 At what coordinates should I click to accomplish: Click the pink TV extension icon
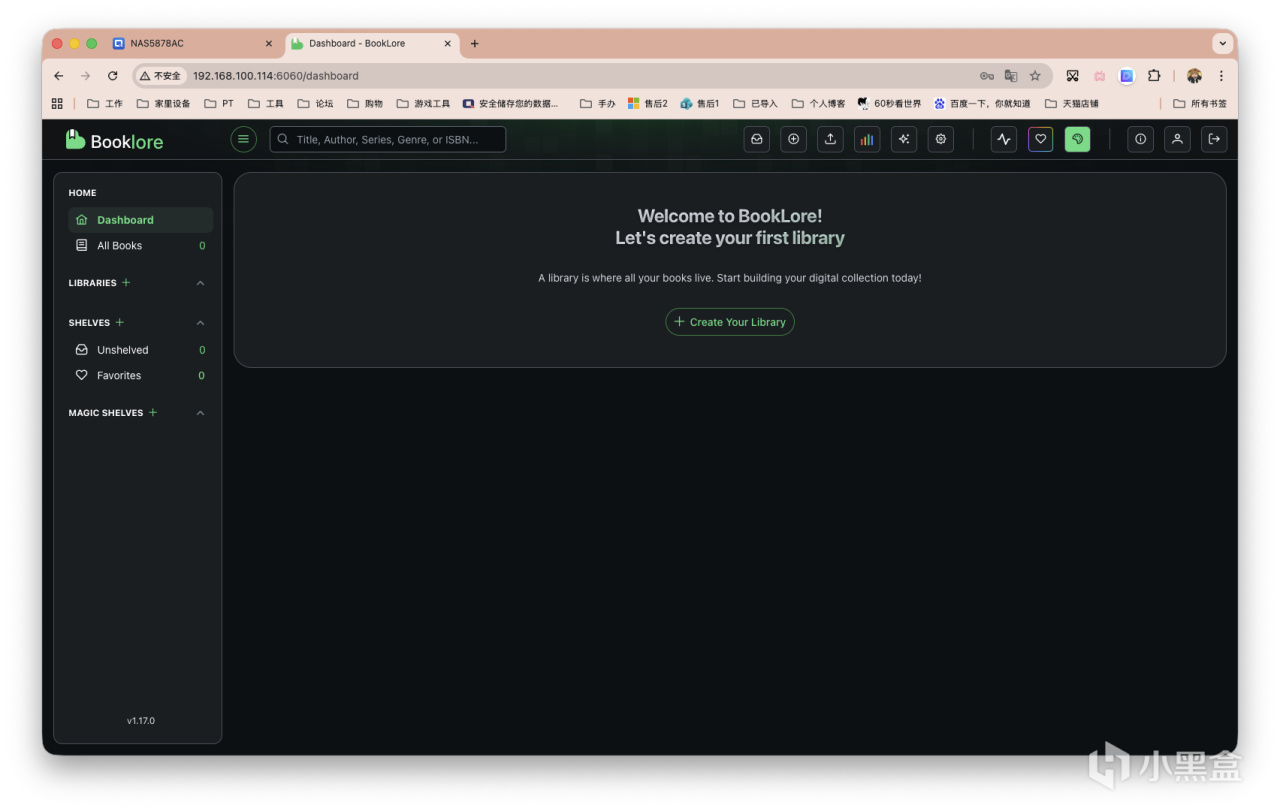[1100, 76]
